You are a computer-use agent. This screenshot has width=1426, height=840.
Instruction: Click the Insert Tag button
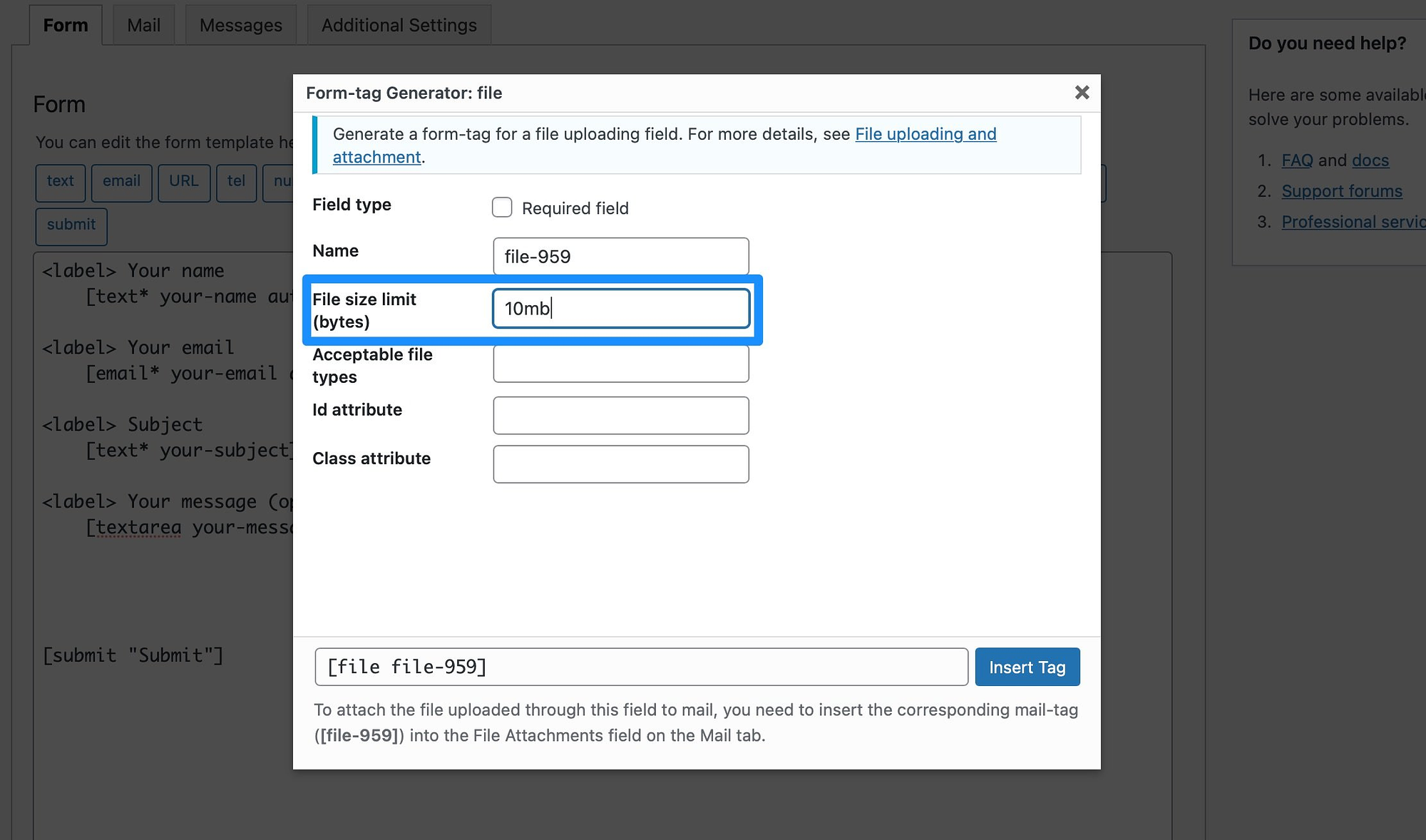click(x=1027, y=667)
